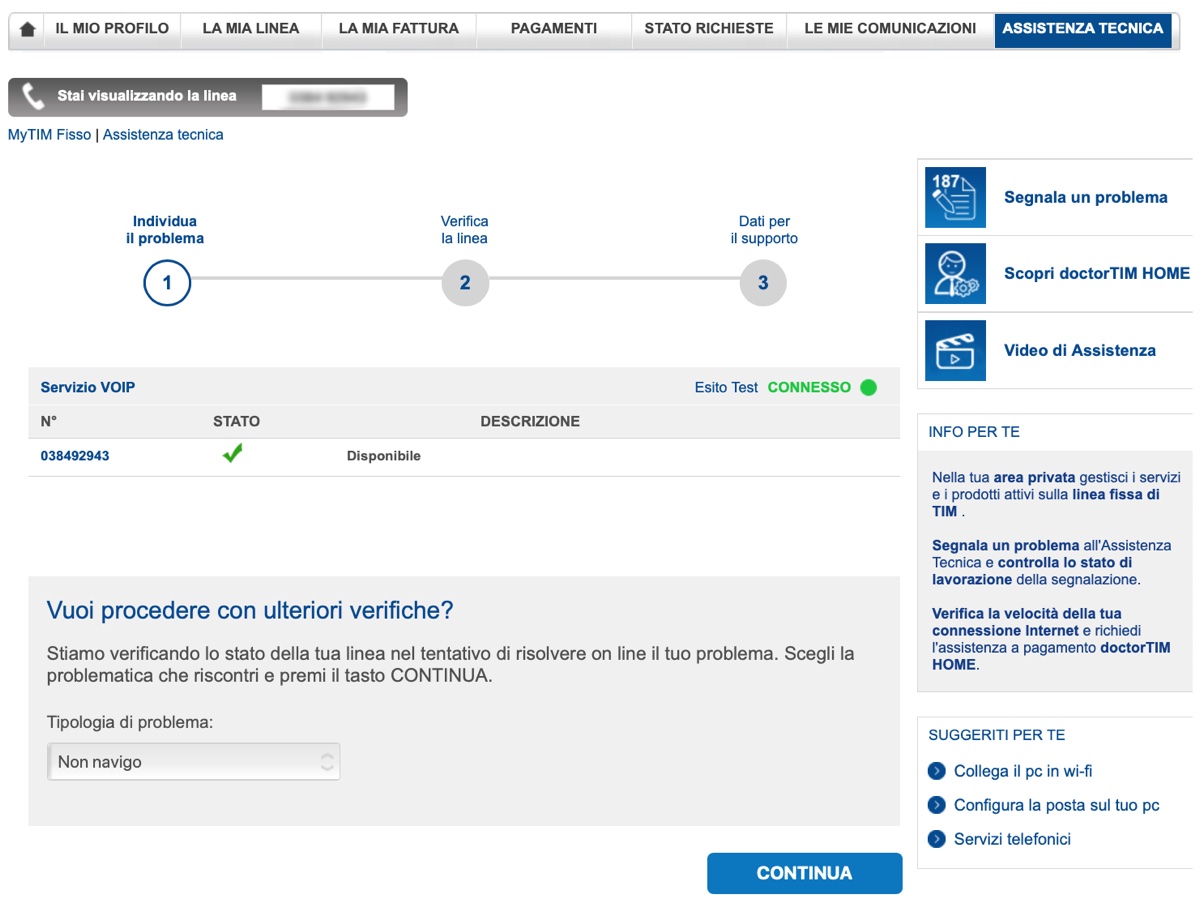Select step 3 Dati per il supporto
1200x912 pixels.
(x=763, y=283)
